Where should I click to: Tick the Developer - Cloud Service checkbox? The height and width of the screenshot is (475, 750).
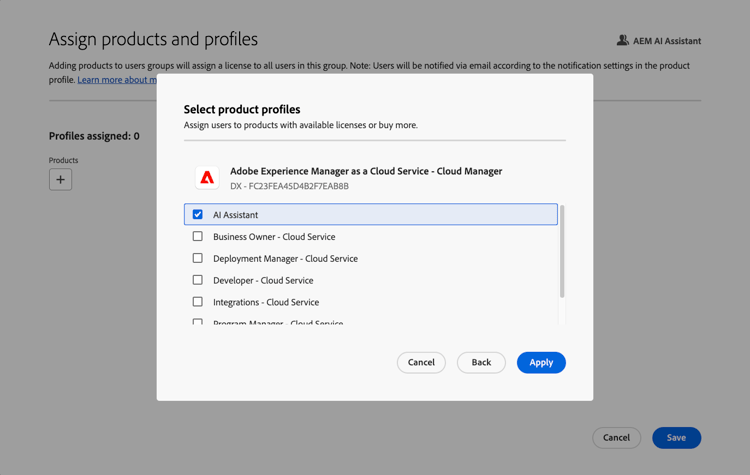pos(198,280)
